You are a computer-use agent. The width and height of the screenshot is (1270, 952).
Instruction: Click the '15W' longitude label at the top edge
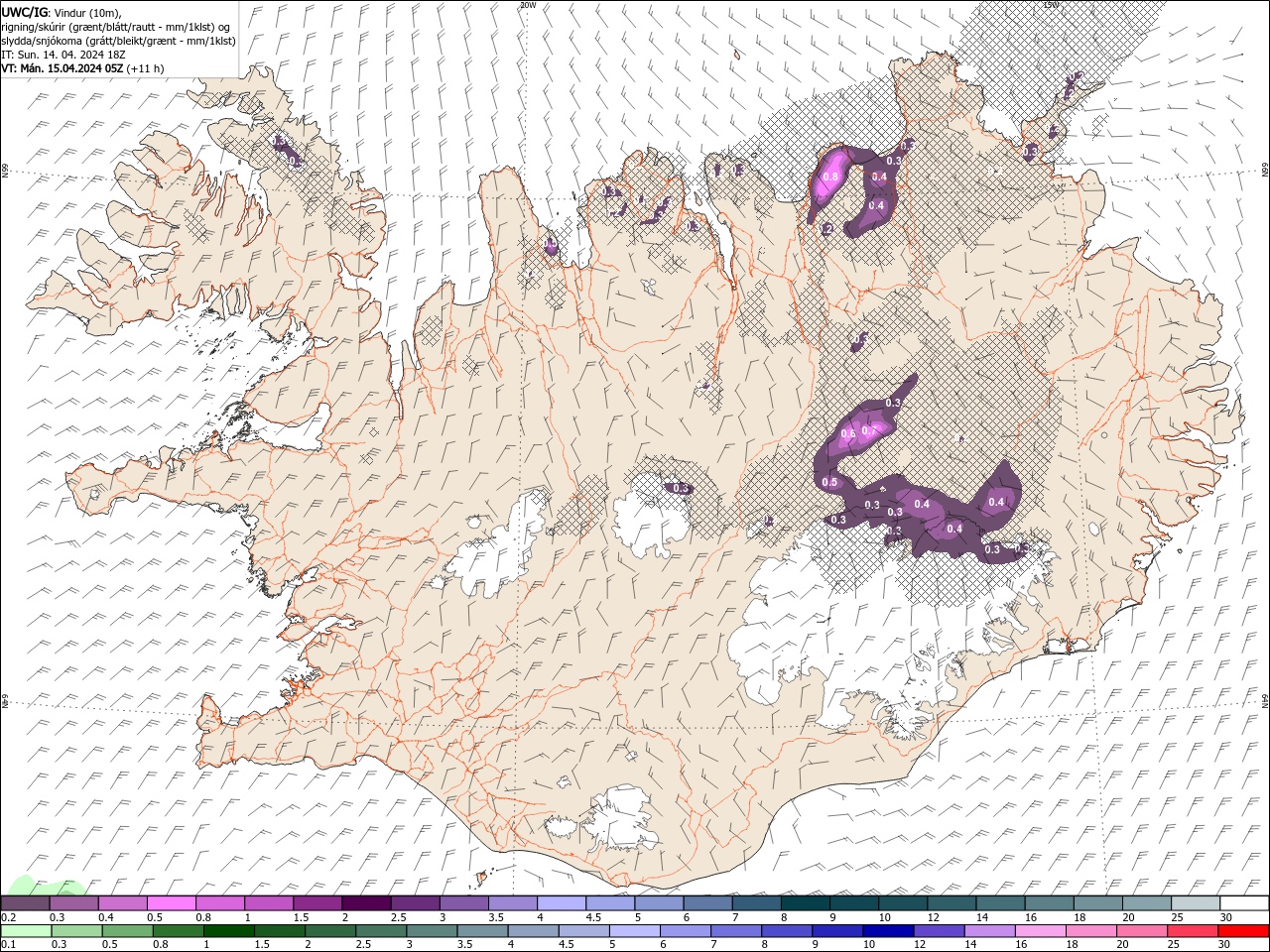(1051, 5)
